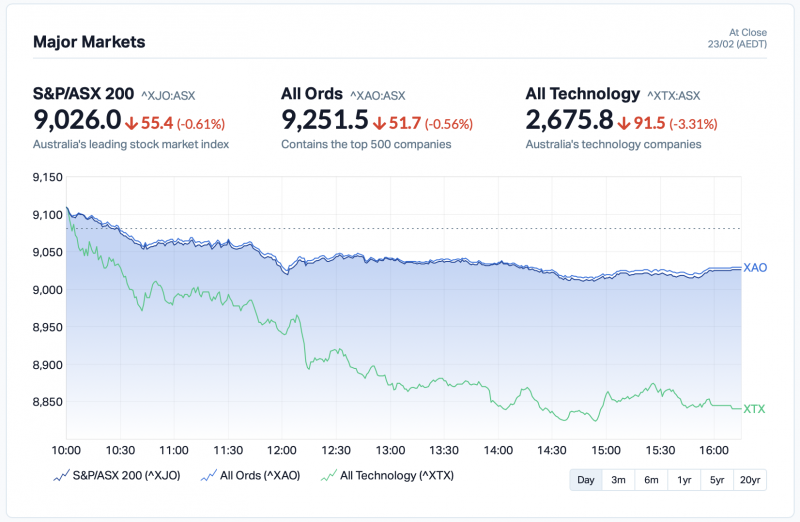Click the red down arrow beside 91.5
Image resolution: width=800 pixels, height=522 pixels.
click(x=623, y=124)
